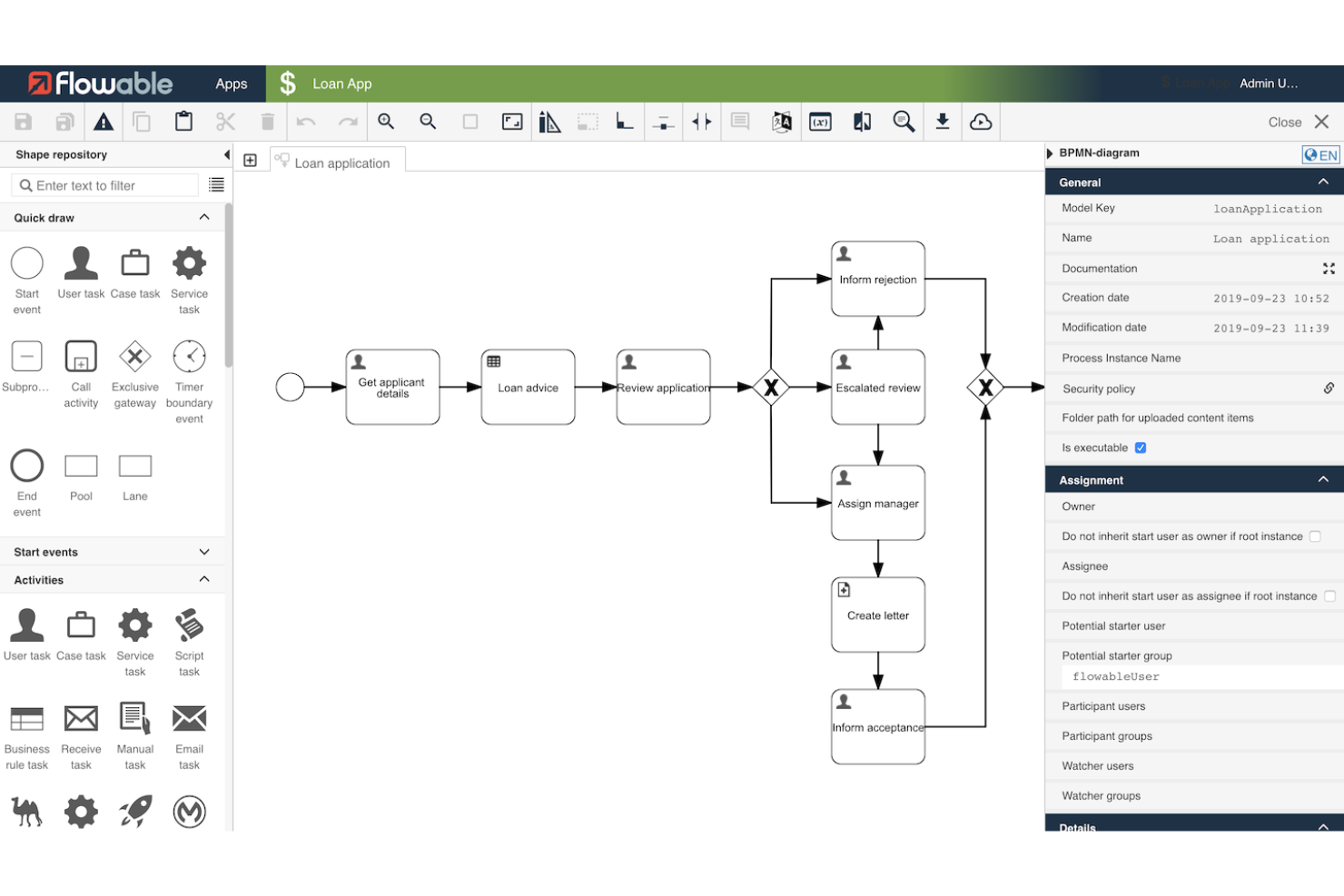The image size is (1344, 896).
Task: Click the cut scissors toolbar icon
Action: (x=225, y=122)
